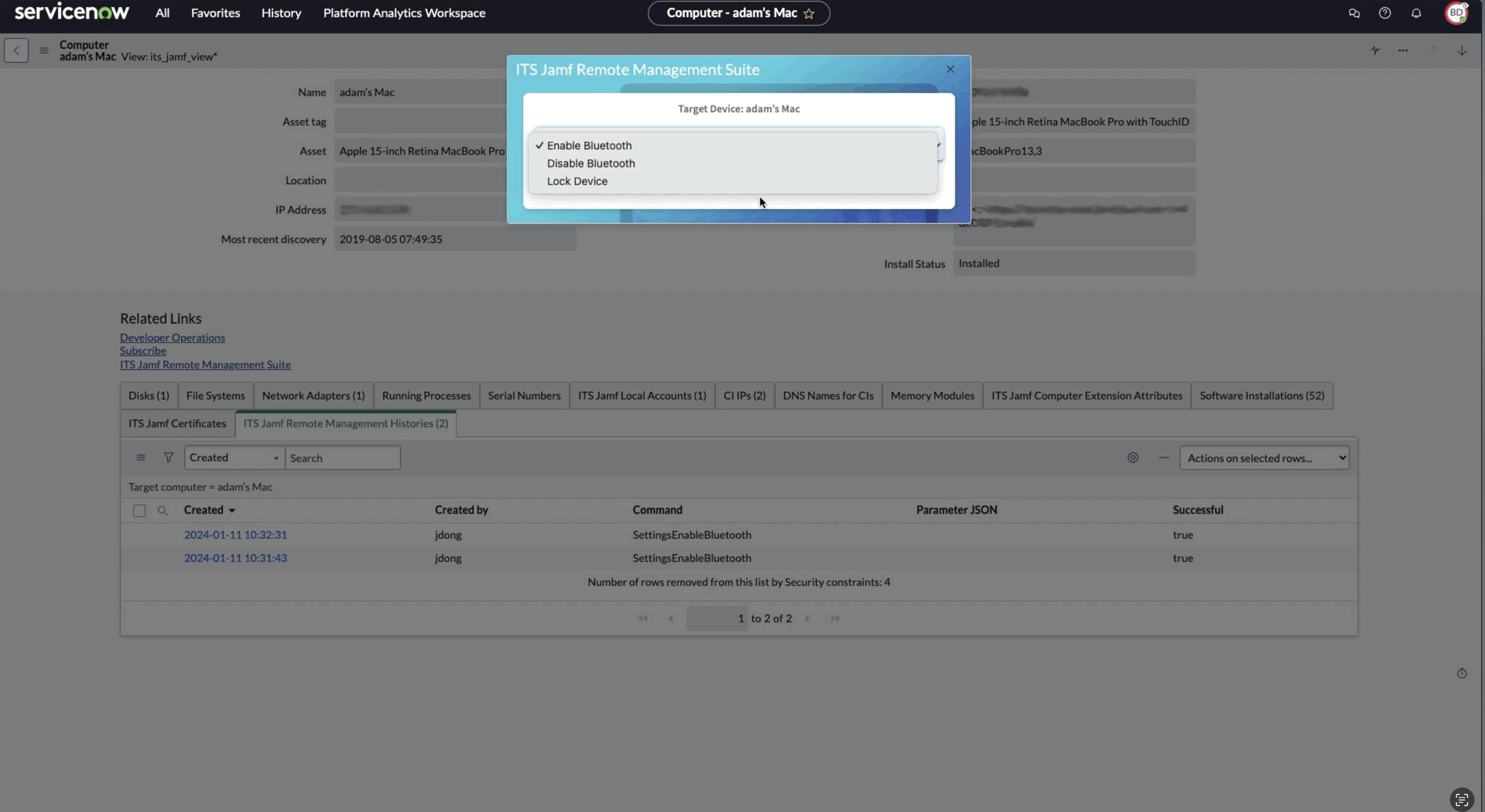Image resolution: width=1485 pixels, height=812 pixels.
Task: Click the Subscribe related link
Action: pyautogui.click(x=143, y=351)
